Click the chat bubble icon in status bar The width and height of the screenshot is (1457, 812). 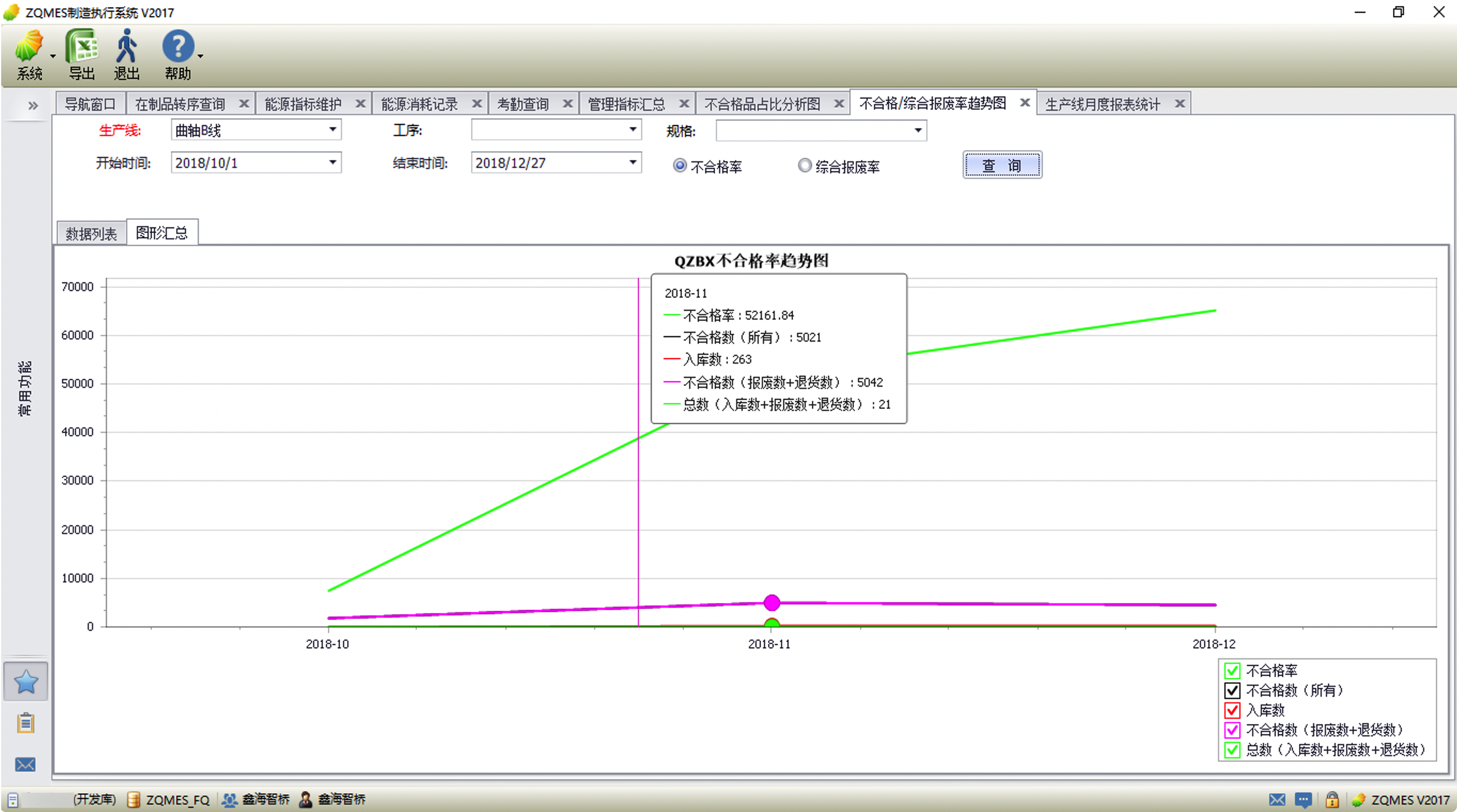(x=1303, y=800)
